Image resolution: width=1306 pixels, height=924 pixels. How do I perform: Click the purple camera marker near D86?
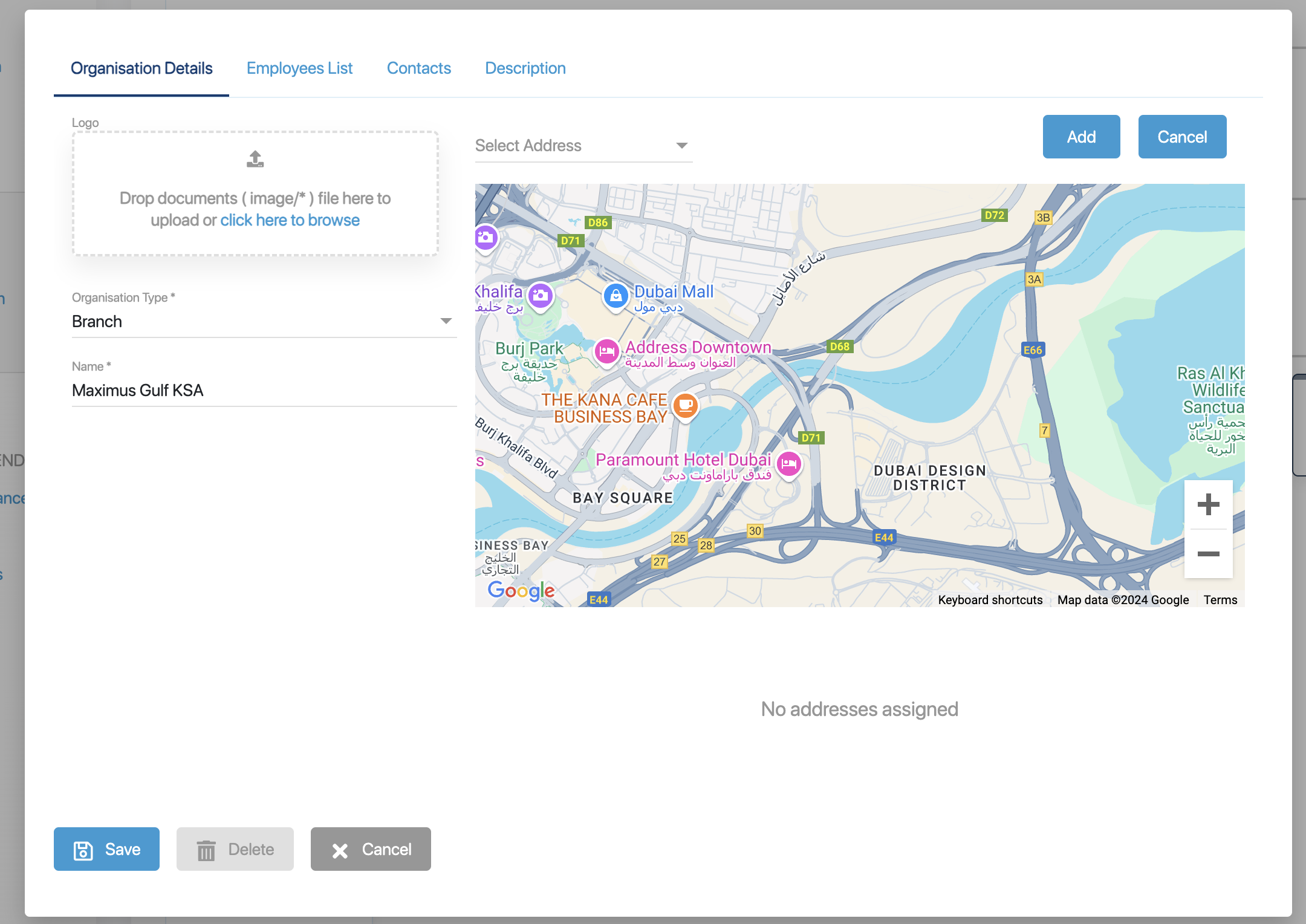[x=486, y=238]
